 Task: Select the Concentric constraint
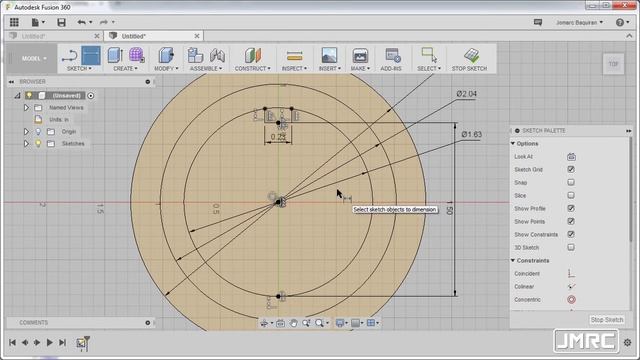(571, 300)
